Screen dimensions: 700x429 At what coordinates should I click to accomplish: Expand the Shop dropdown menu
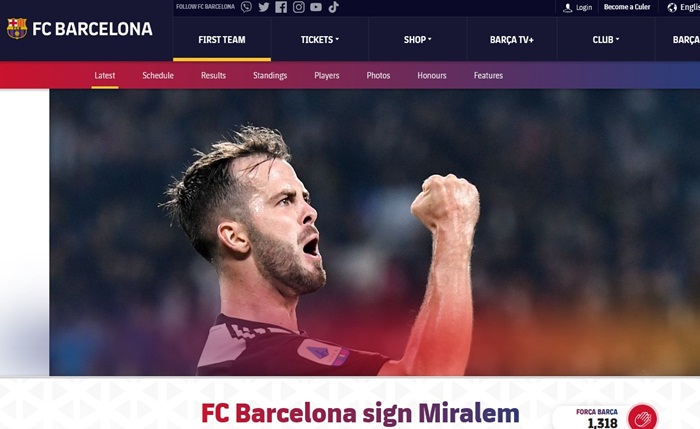pos(417,40)
